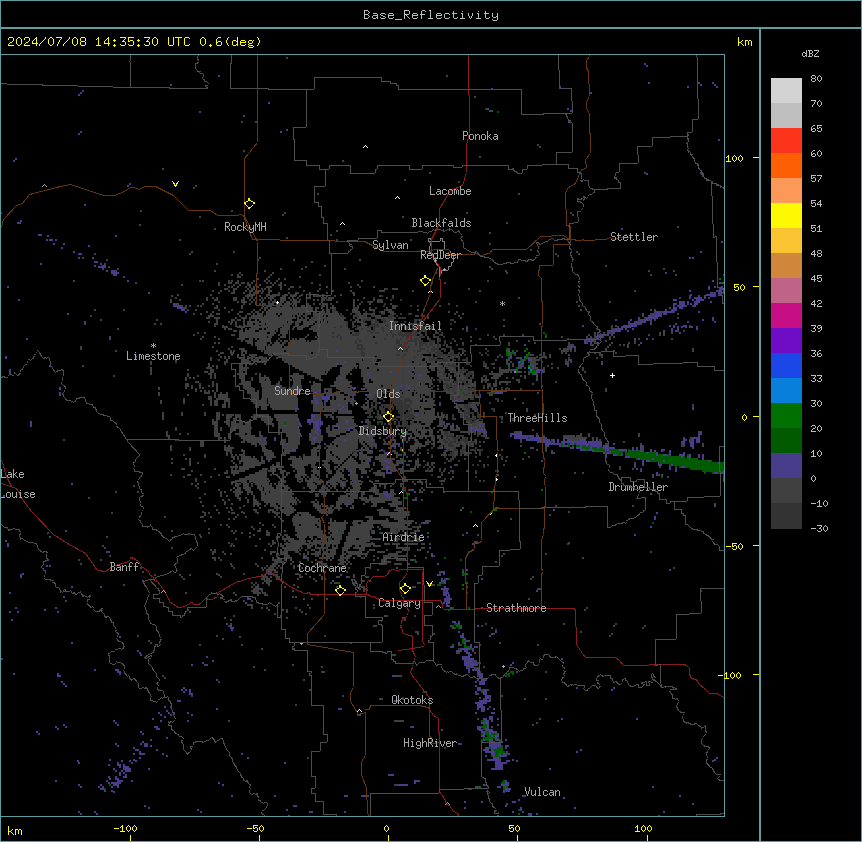Pick the magenta 42–39 dBZ legend swatch
The image size is (862, 842).
pyautogui.click(x=786, y=316)
